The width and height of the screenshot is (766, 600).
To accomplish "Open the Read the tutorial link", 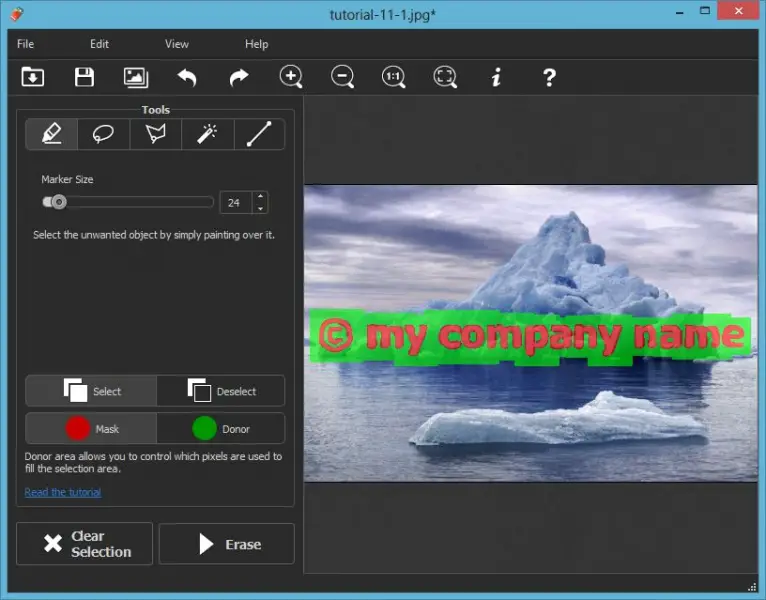I will (63, 492).
